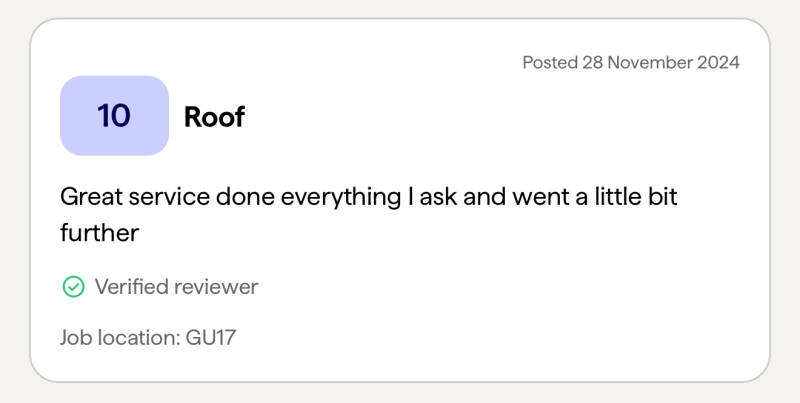
Task: Click the lavender rating badge showing 10
Action: [114, 116]
